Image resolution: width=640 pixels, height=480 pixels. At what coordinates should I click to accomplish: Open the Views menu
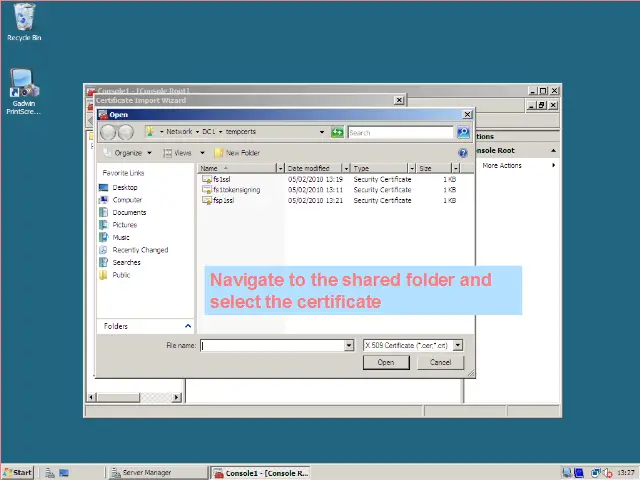(x=183, y=153)
